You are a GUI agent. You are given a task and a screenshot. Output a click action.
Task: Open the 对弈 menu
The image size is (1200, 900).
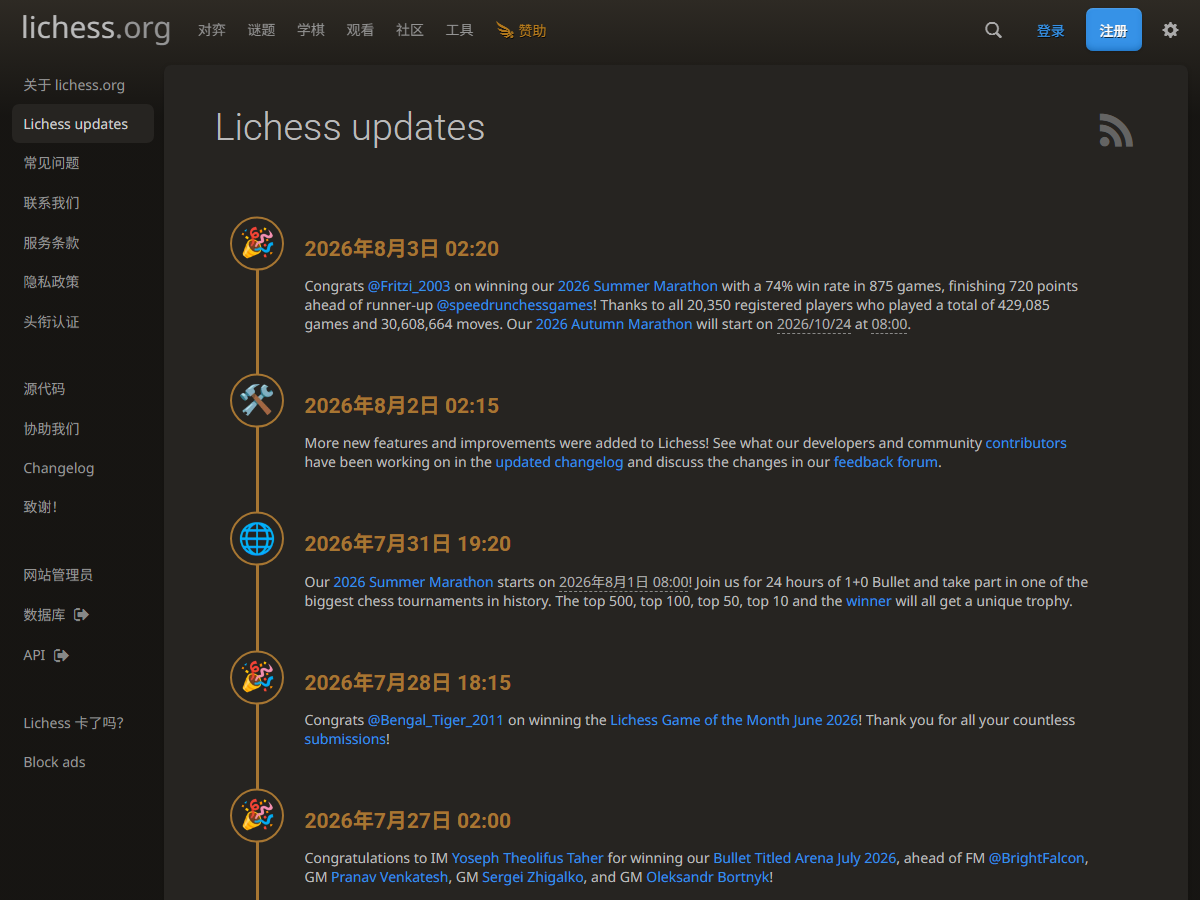point(211,30)
